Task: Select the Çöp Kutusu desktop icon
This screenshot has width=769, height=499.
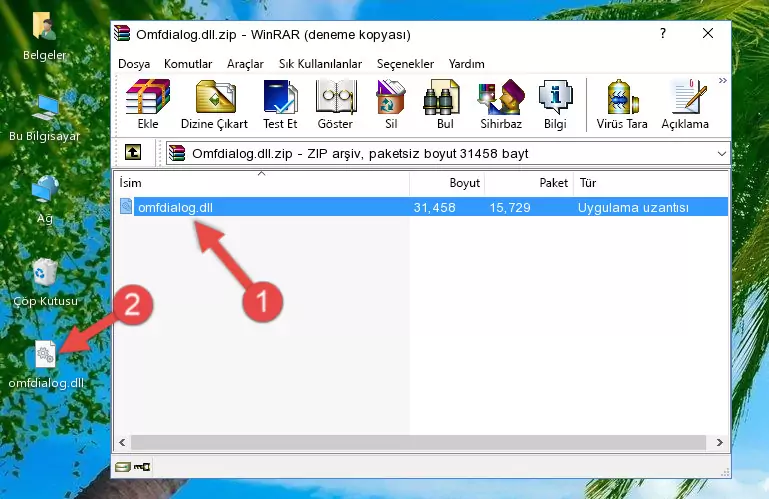Action: point(45,282)
